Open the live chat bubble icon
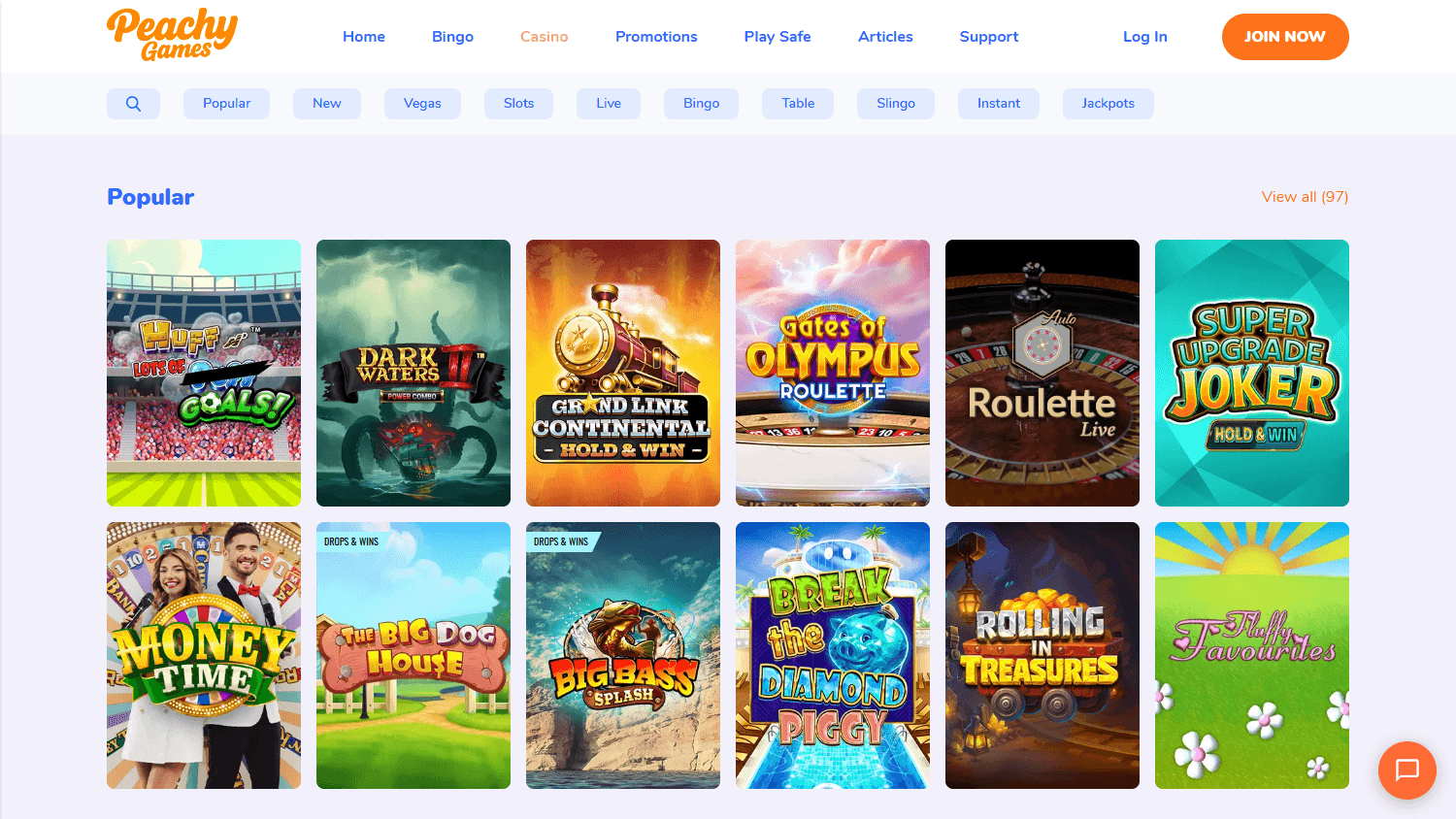1456x819 pixels. click(x=1407, y=770)
